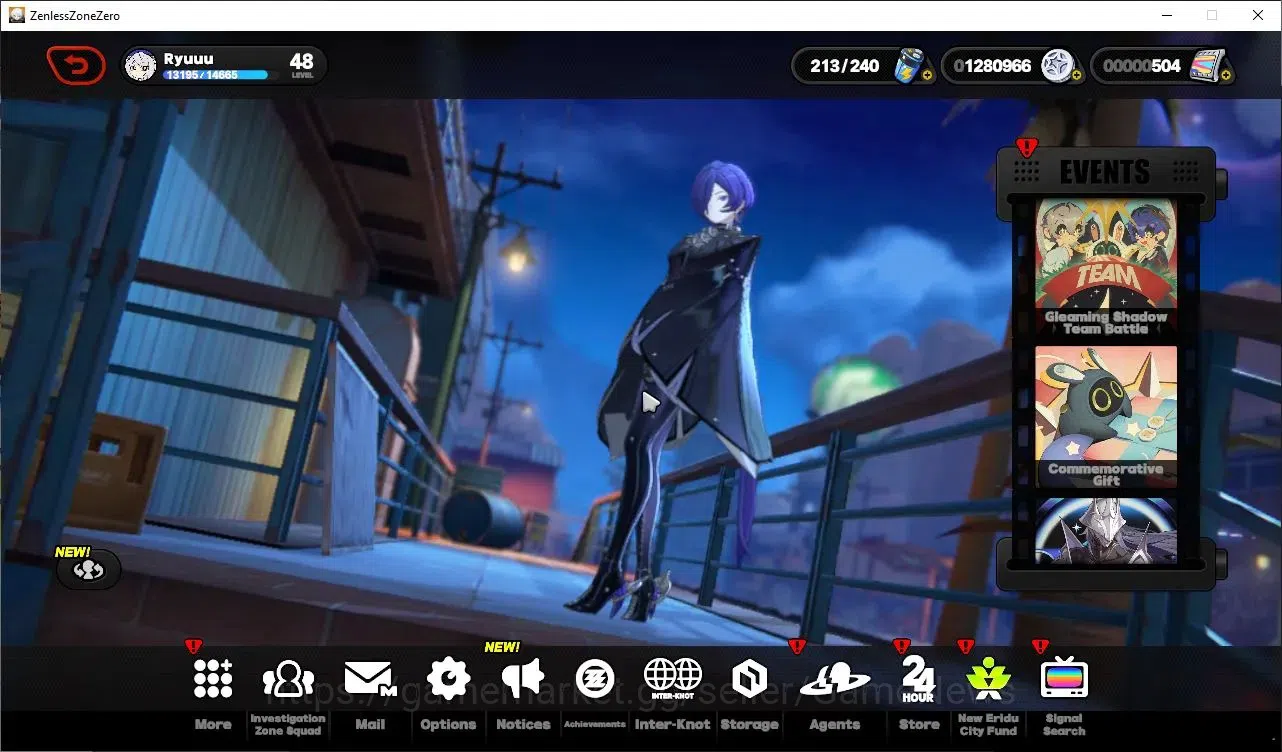1282x752 pixels.
Task: Open Ryuuu's player profile avatar
Action: point(140,66)
